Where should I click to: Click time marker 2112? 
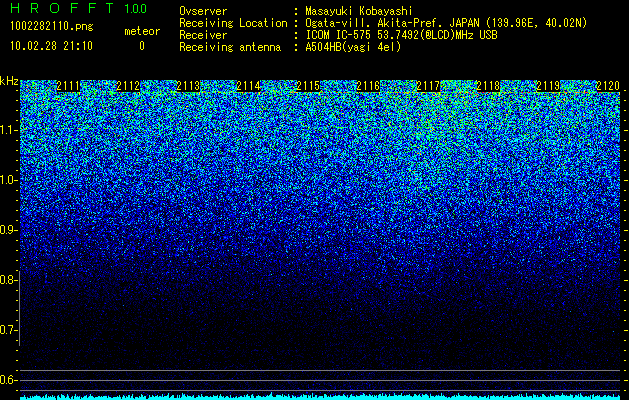[x=128, y=86]
